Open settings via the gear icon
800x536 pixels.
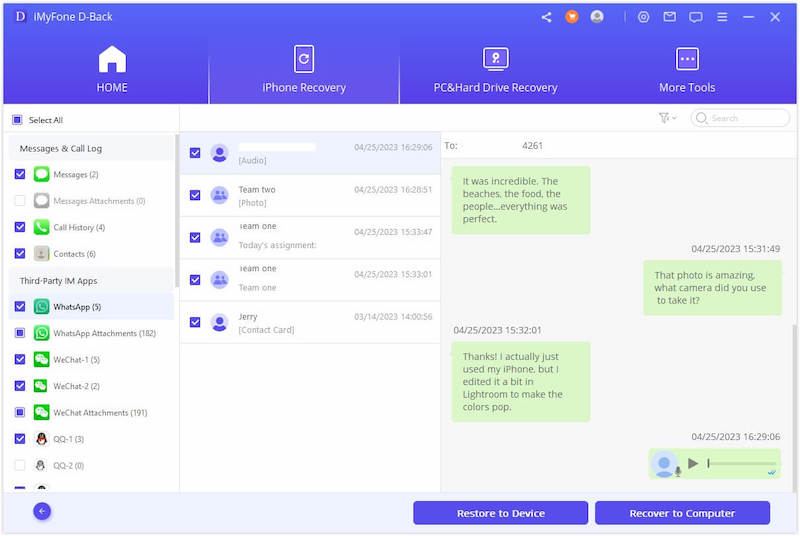pyautogui.click(x=644, y=17)
